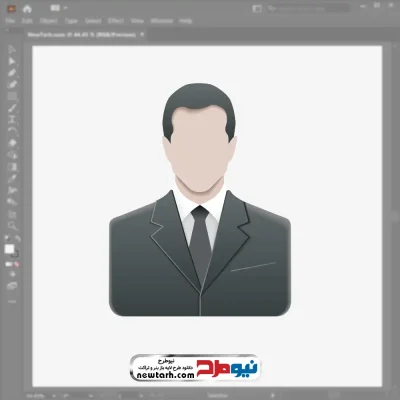The width and height of the screenshot is (400, 400).
Task: Click the Swap Fill and Stroke arrow
Action: (x=17, y=239)
